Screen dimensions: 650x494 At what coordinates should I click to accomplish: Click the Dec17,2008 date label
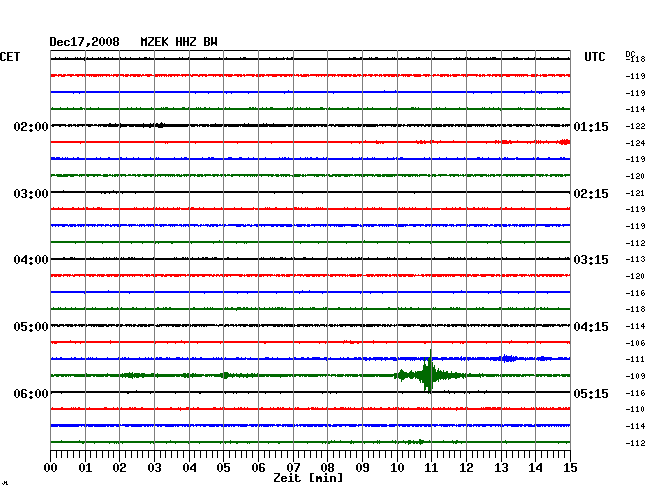[x=85, y=42]
